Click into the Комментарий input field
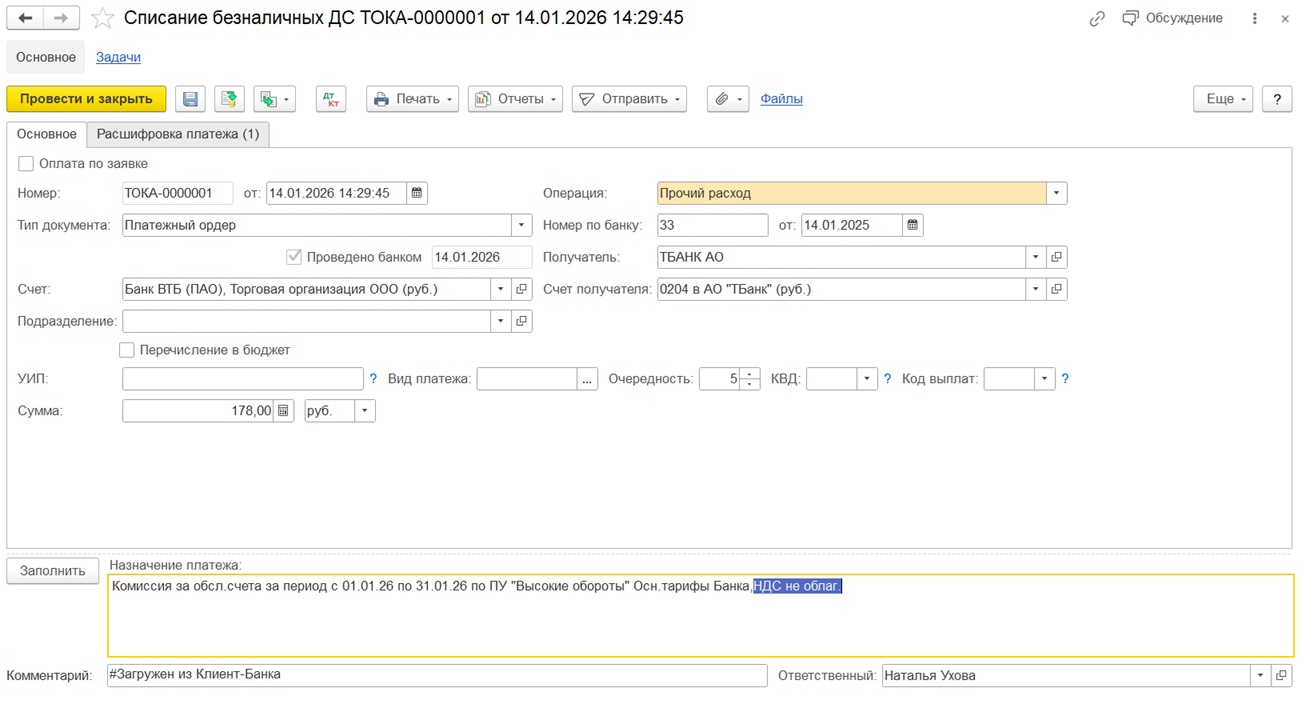 [436, 675]
